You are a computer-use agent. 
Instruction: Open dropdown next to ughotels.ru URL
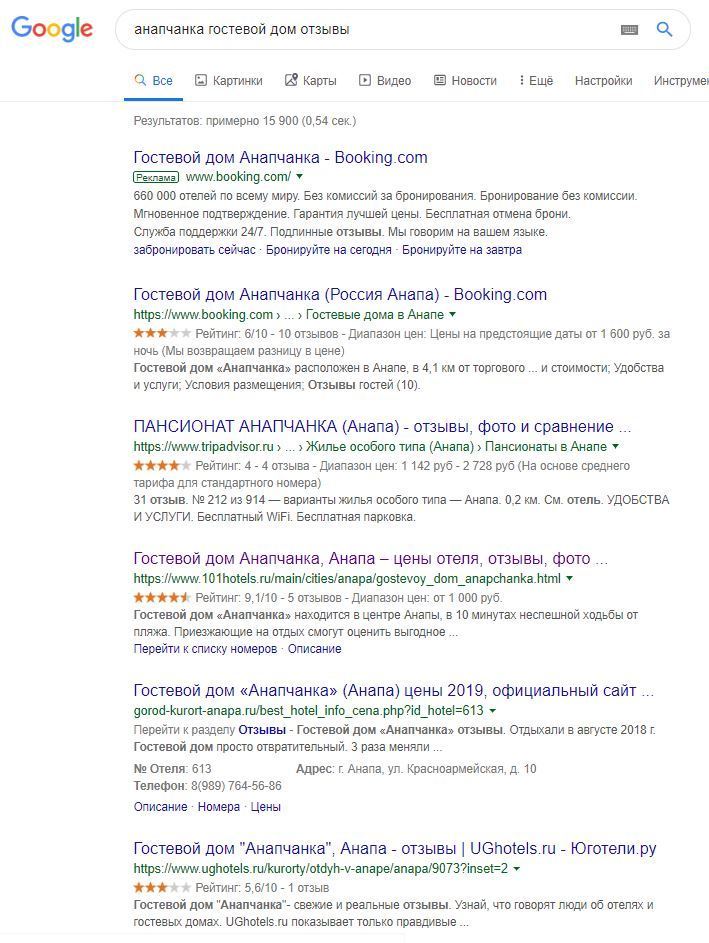coord(517,869)
